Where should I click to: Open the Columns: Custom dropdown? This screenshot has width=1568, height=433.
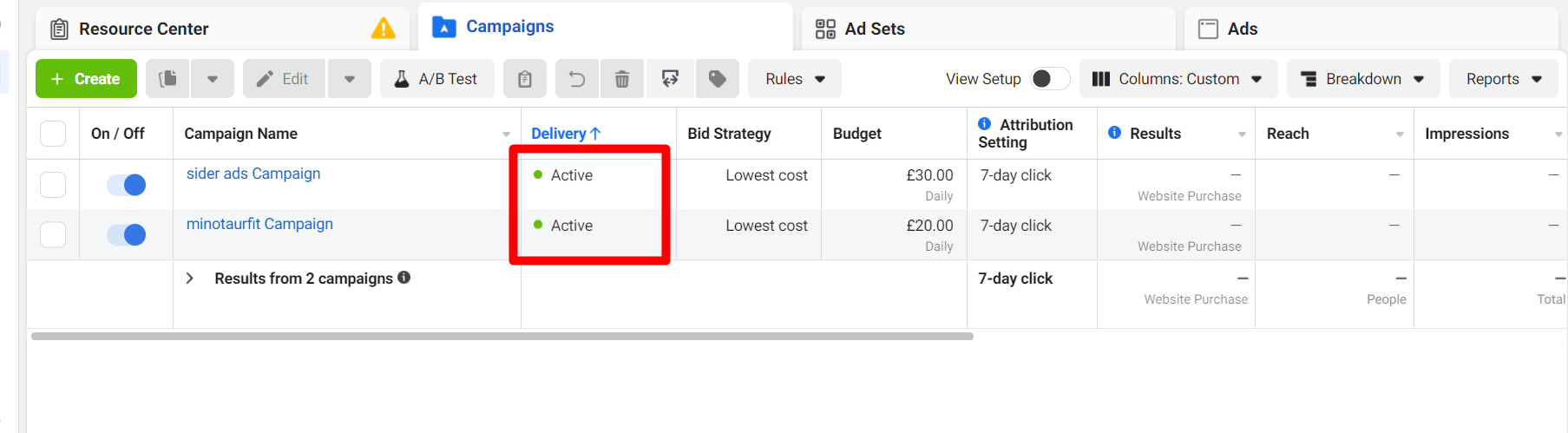1178,79
